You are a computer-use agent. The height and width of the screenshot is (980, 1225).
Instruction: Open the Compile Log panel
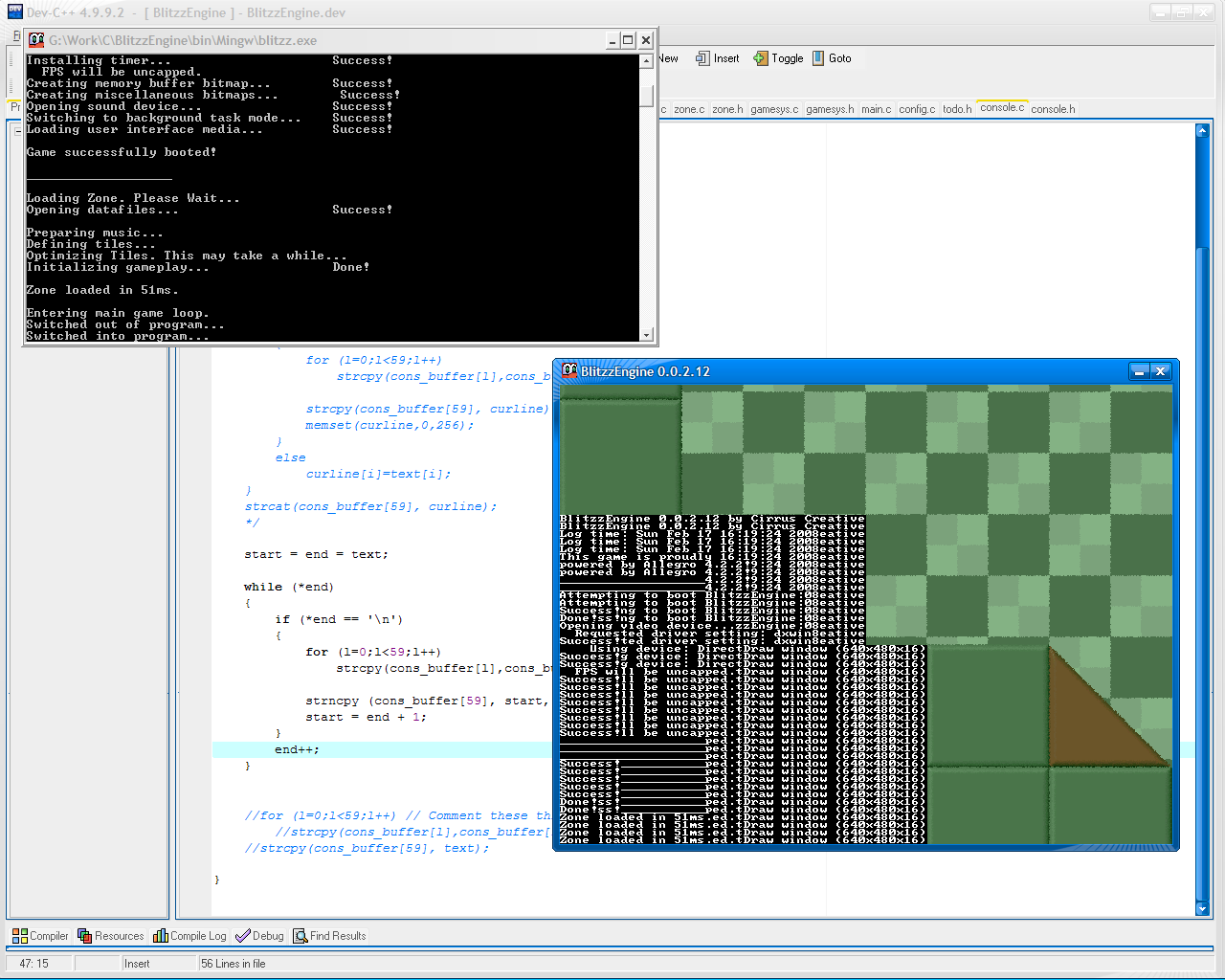pyautogui.click(x=189, y=936)
